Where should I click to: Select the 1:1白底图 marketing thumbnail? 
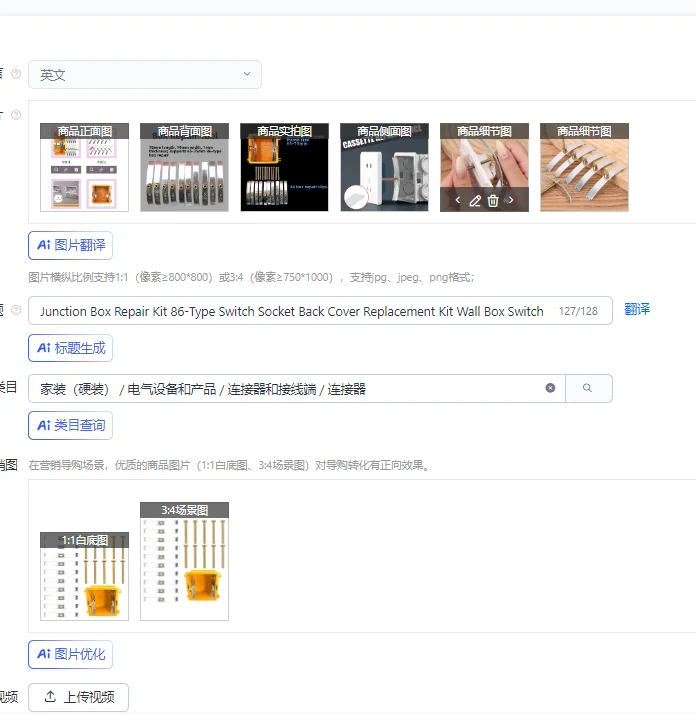(84, 576)
